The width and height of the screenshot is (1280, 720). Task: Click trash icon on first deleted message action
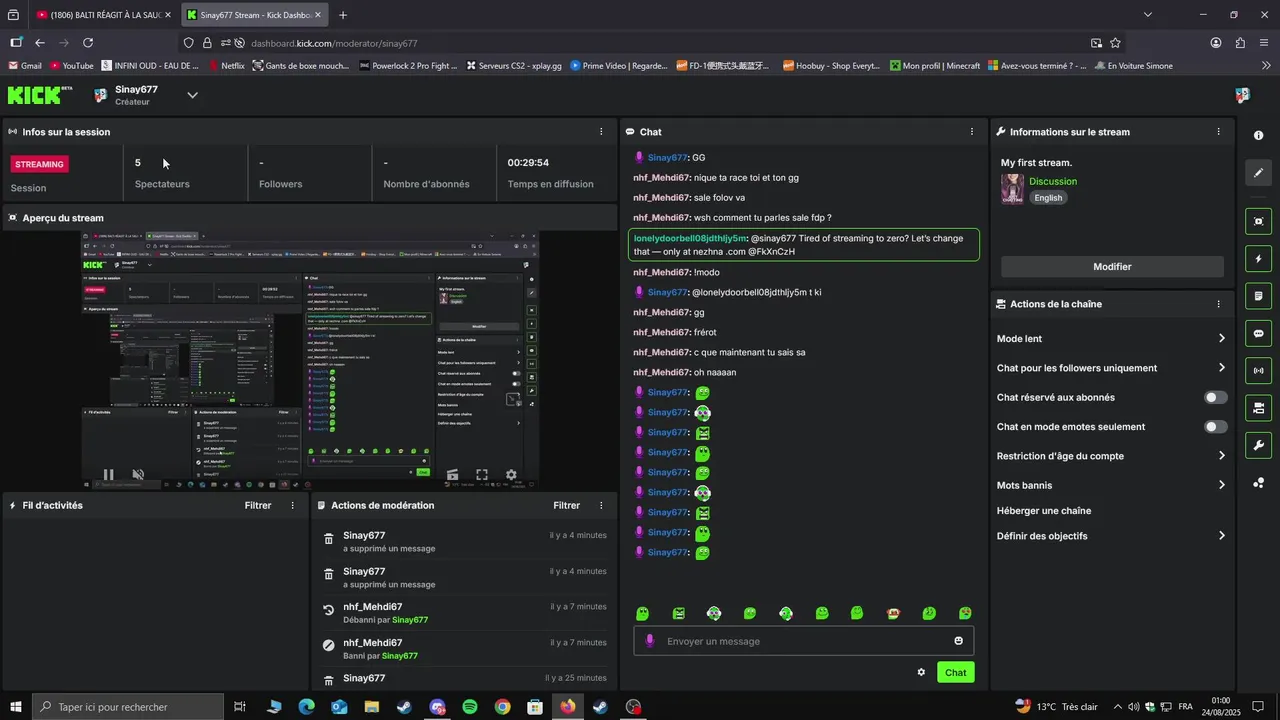tap(328, 539)
